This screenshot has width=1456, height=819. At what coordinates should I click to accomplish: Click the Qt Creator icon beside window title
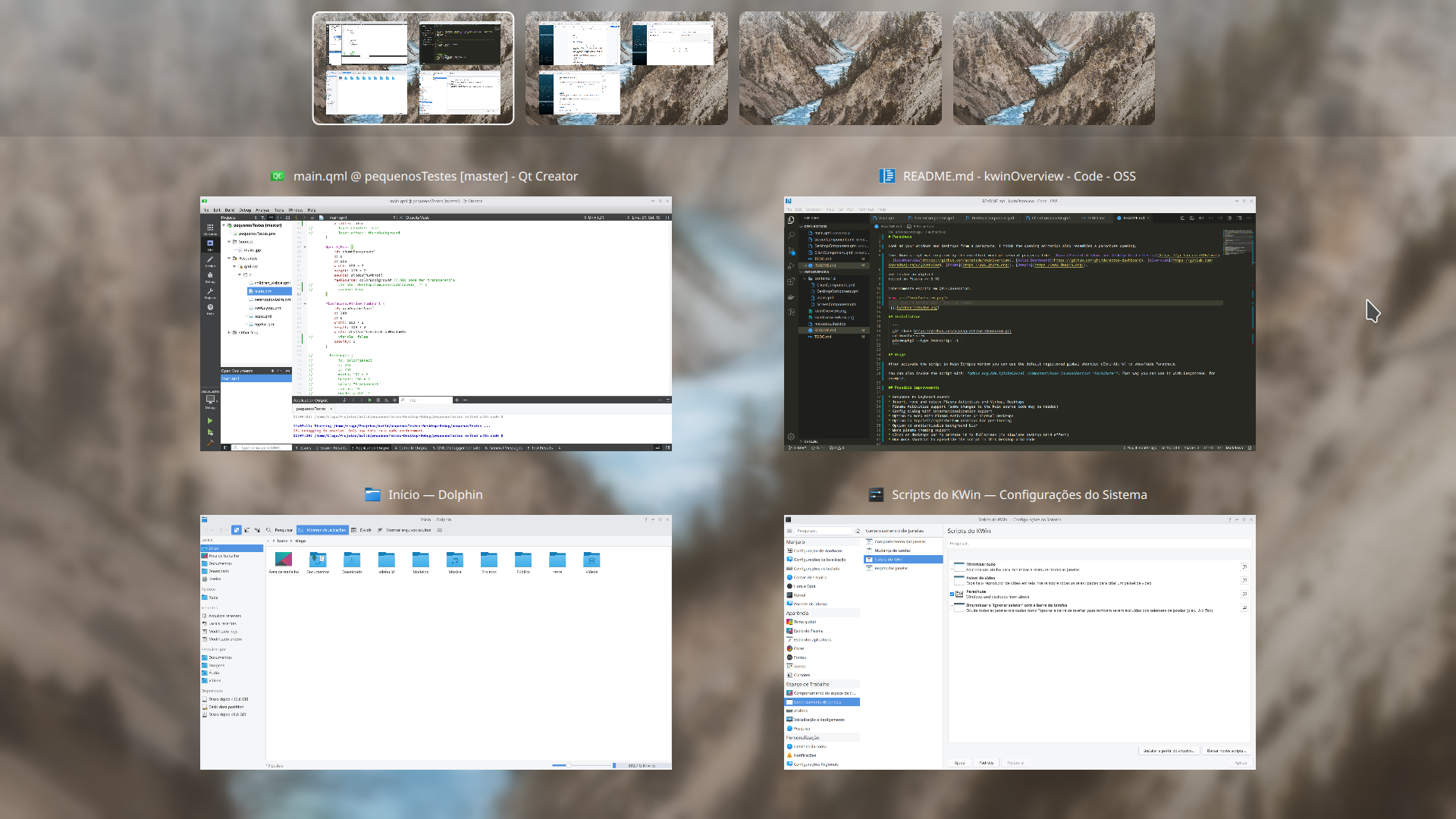[278, 176]
